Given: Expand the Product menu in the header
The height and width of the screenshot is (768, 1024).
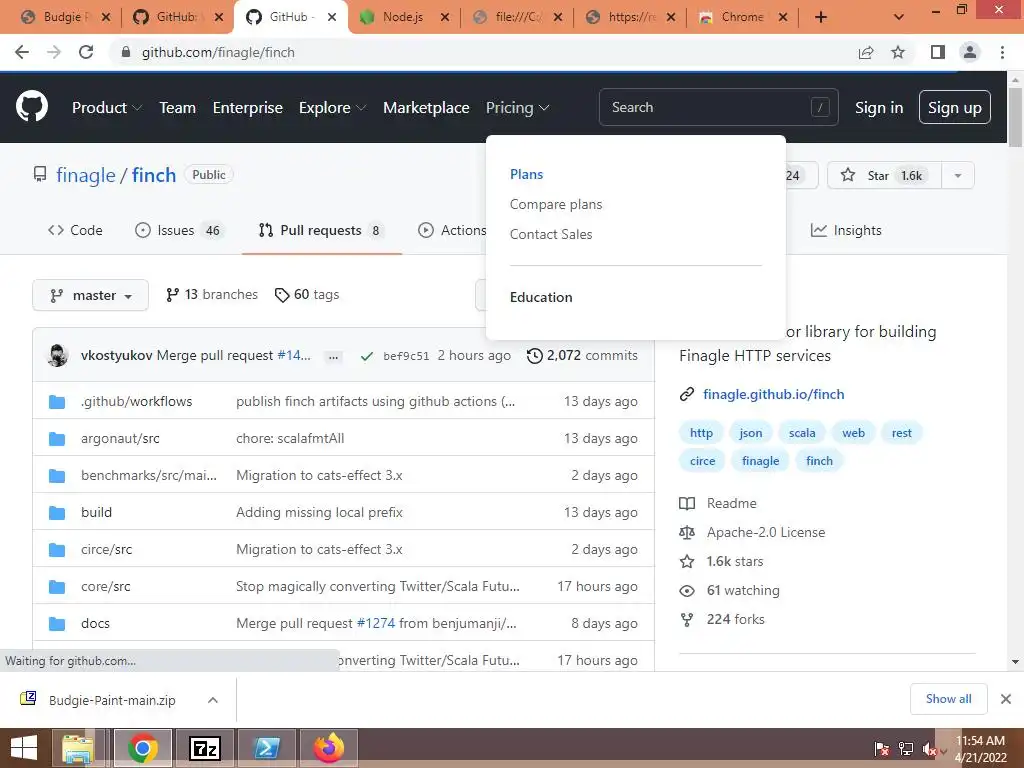Looking at the screenshot, I should 106,108.
